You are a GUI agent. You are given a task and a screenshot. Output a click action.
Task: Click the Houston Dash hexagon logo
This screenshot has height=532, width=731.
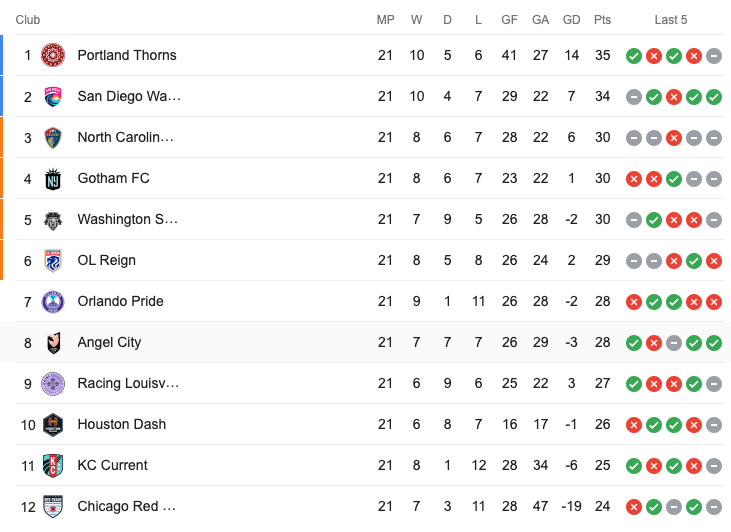(x=53, y=425)
